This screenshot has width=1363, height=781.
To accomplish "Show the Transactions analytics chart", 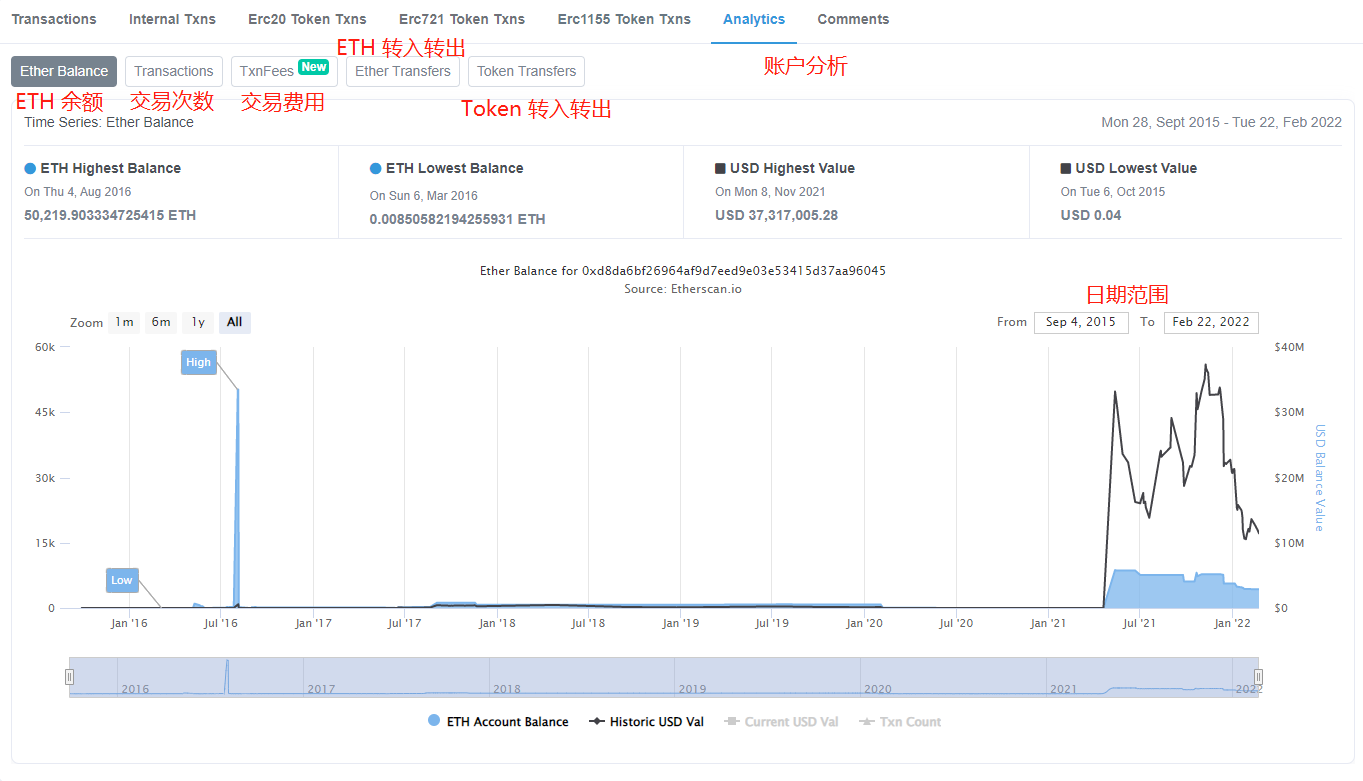I will (x=174, y=71).
